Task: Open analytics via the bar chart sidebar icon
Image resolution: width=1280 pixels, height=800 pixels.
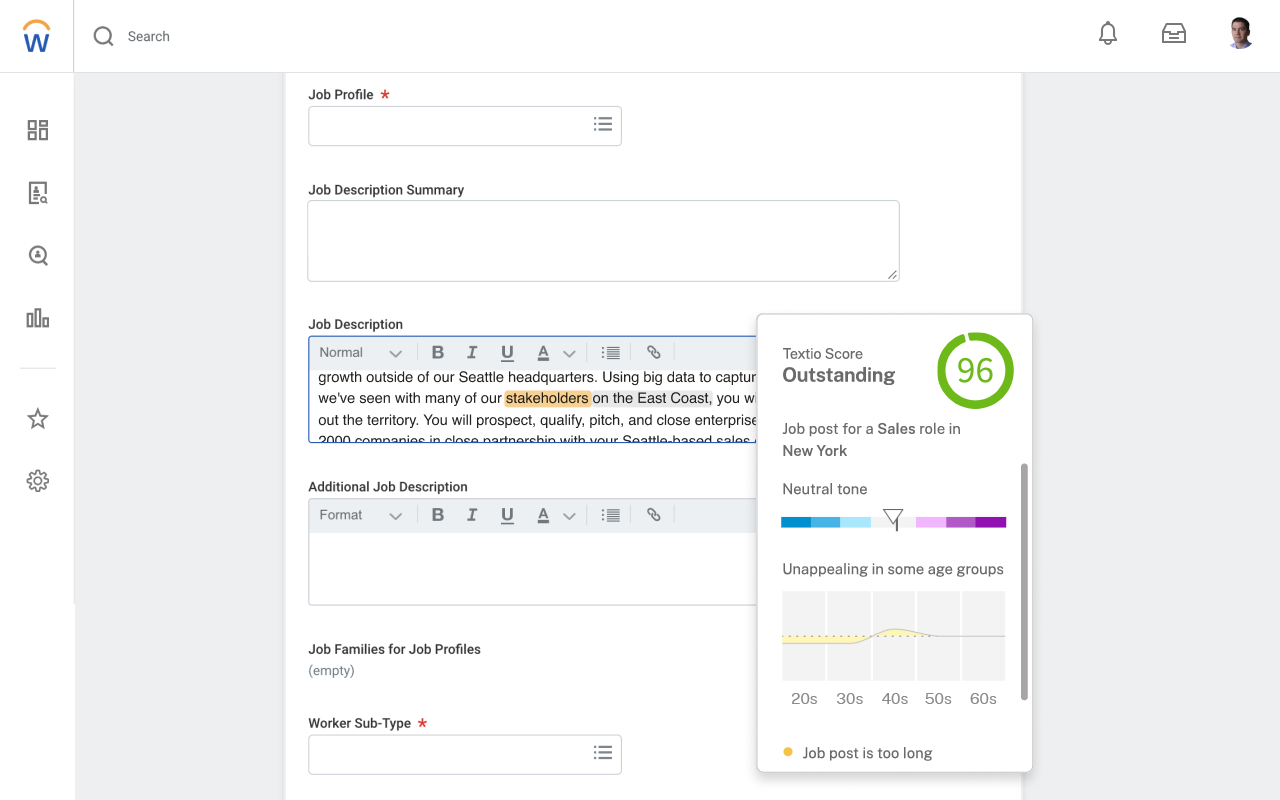Action: point(37,318)
